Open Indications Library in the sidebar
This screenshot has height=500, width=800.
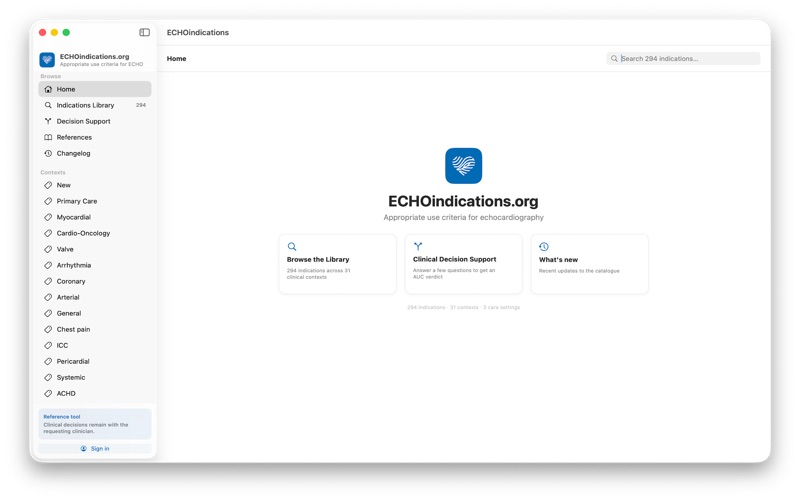95,105
